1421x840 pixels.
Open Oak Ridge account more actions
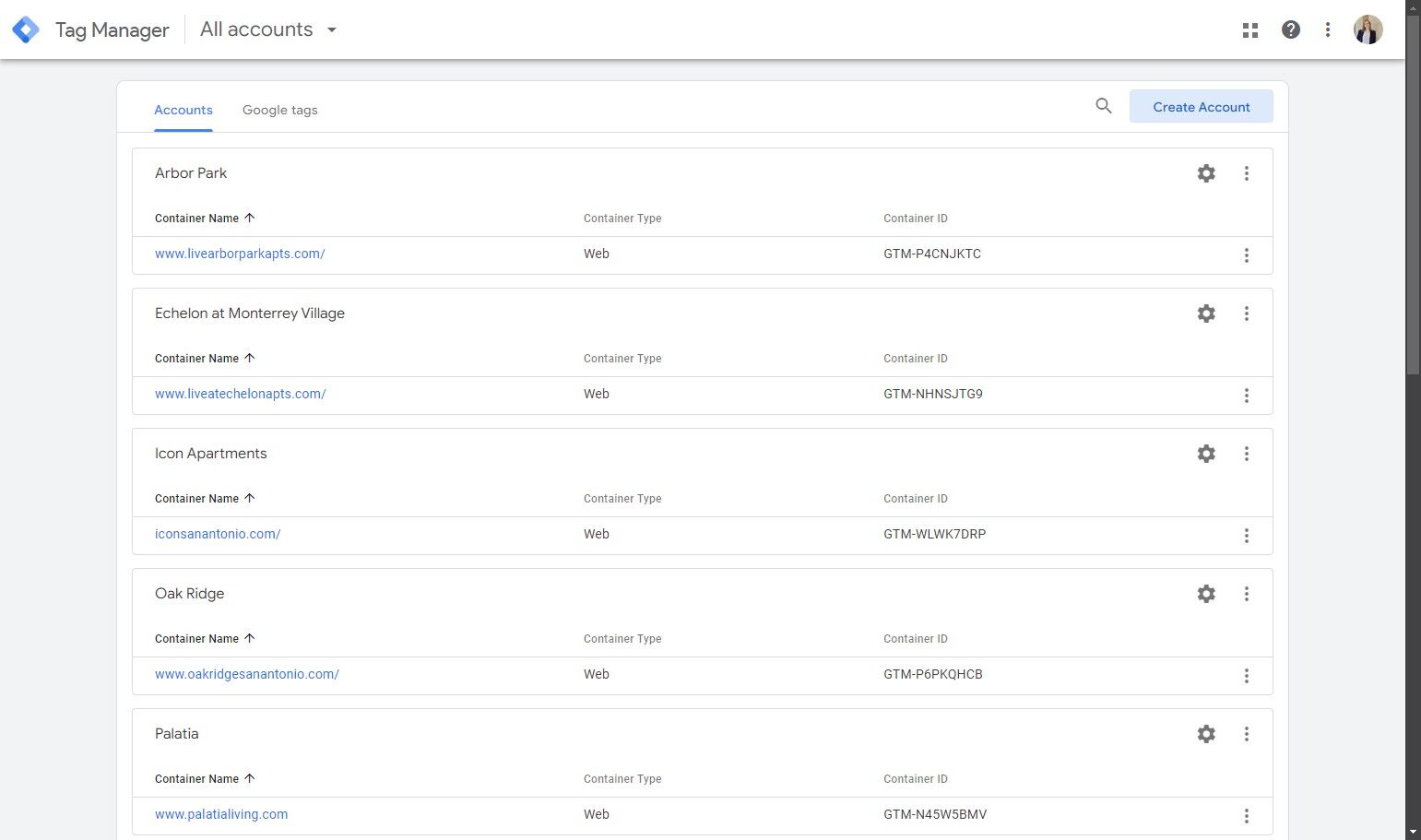coord(1247,594)
